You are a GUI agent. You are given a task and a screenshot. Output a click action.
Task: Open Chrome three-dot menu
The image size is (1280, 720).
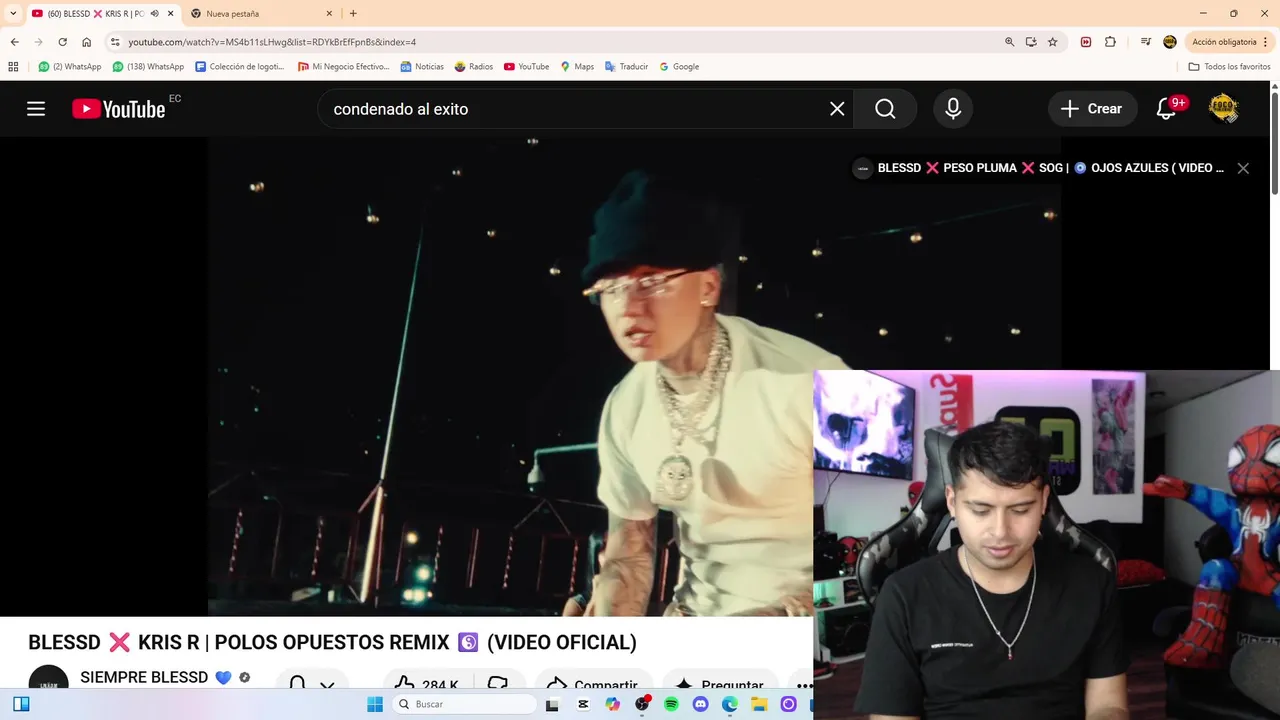(1266, 42)
